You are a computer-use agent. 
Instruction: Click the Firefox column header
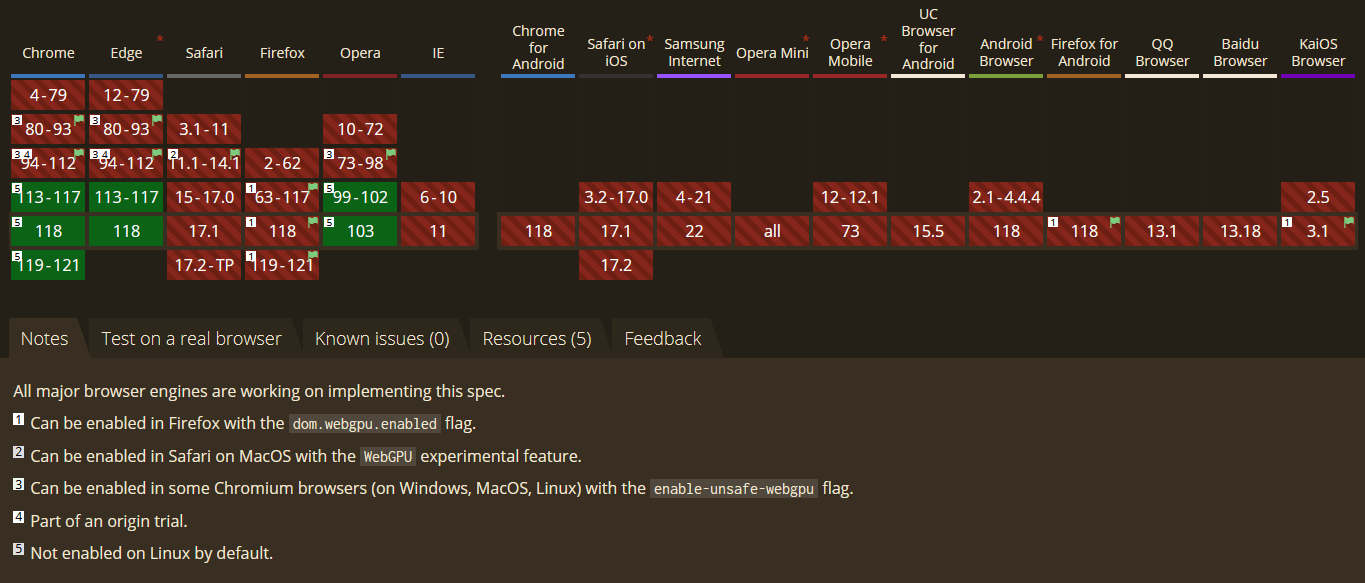282,53
